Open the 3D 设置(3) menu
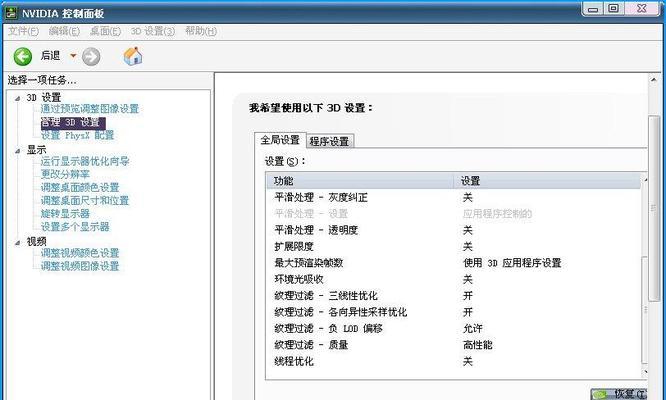This screenshot has width=666, height=400. tap(152, 31)
